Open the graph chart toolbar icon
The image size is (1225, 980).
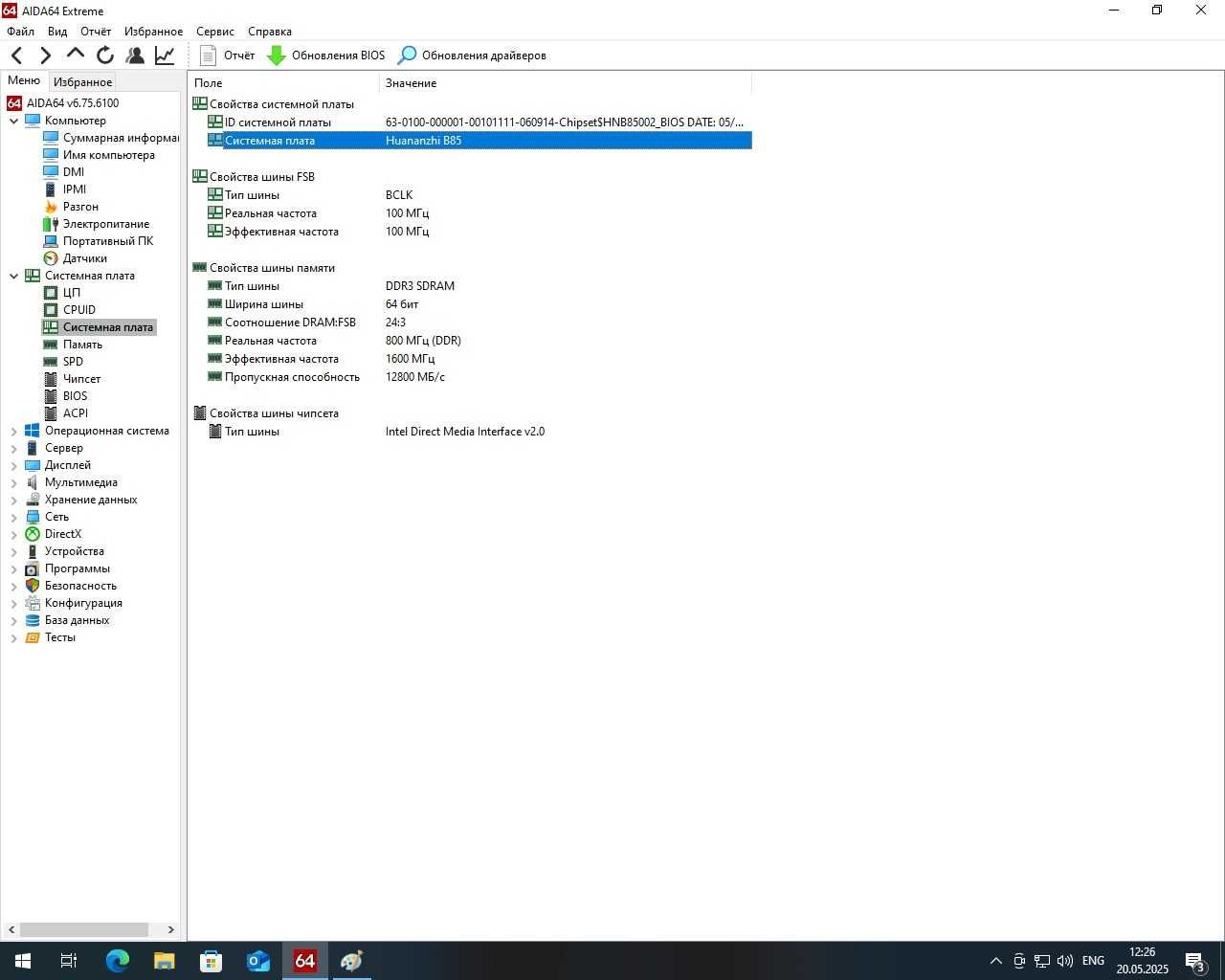coord(165,56)
